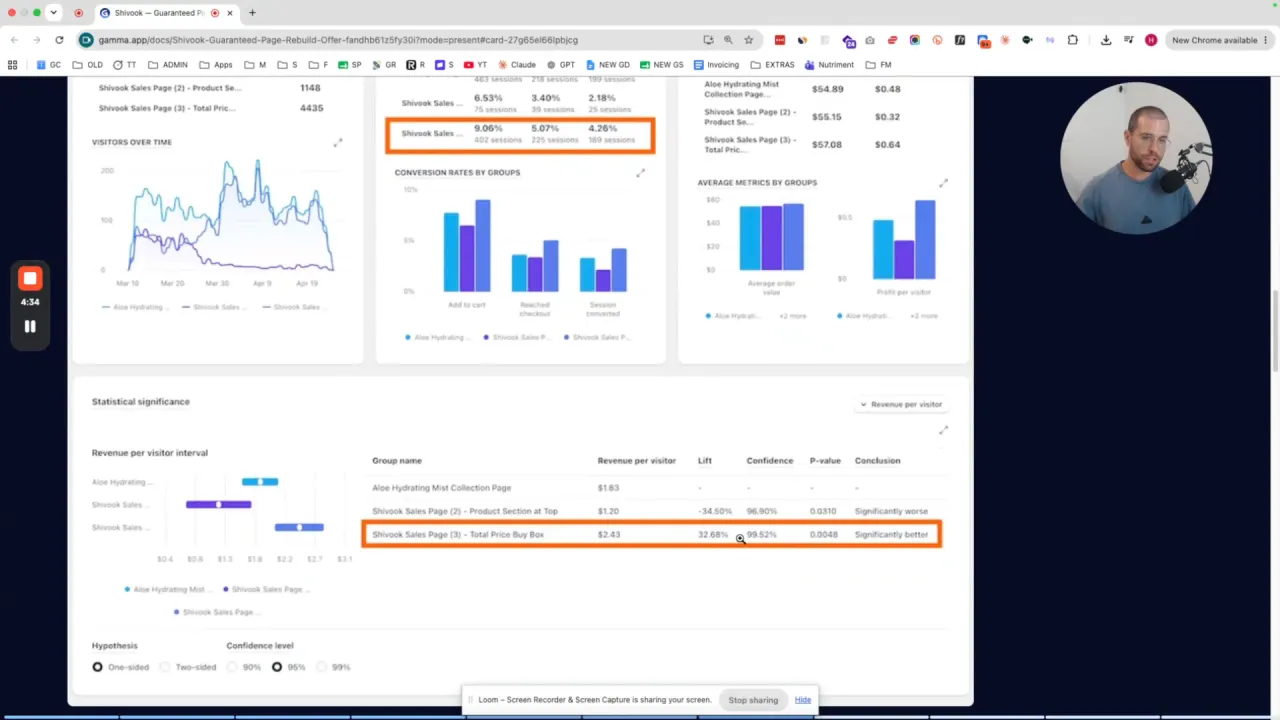Bookmark this page with the star icon
Image resolution: width=1280 pixels, height=720 pixels.
pos(748,40)
